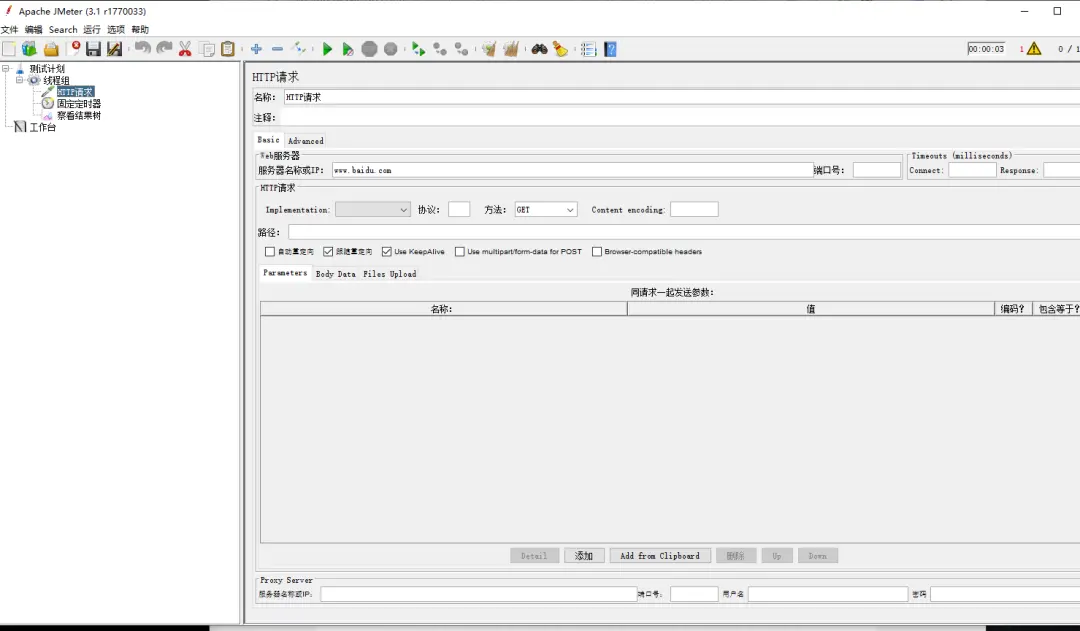Stop all remote engines icon
1080x631 pixels.
pos(440,49)
